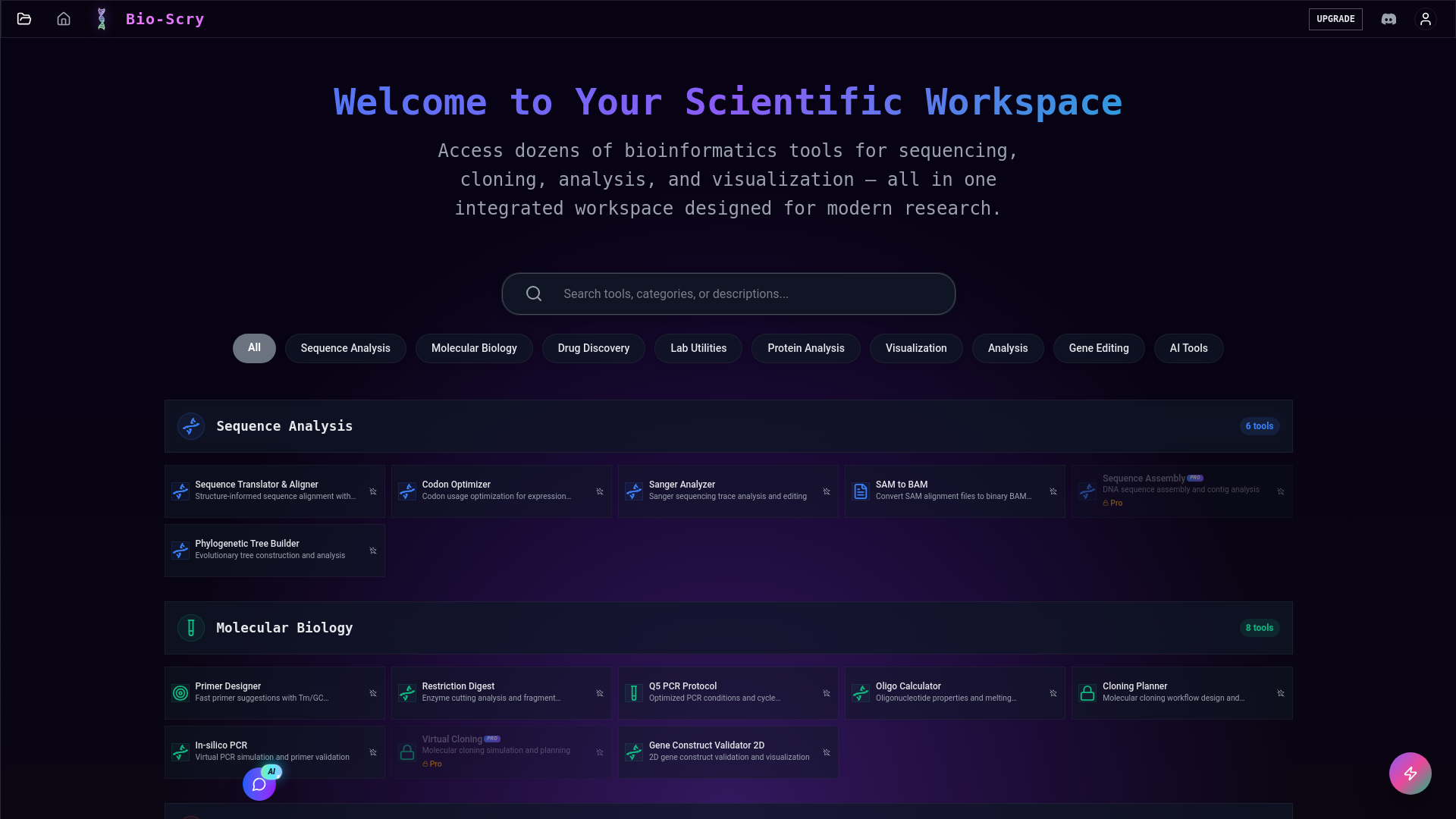1456x819 pixels.
Task: Pin the Q5 PCR Protocol tool
Action: pos(827,693)
